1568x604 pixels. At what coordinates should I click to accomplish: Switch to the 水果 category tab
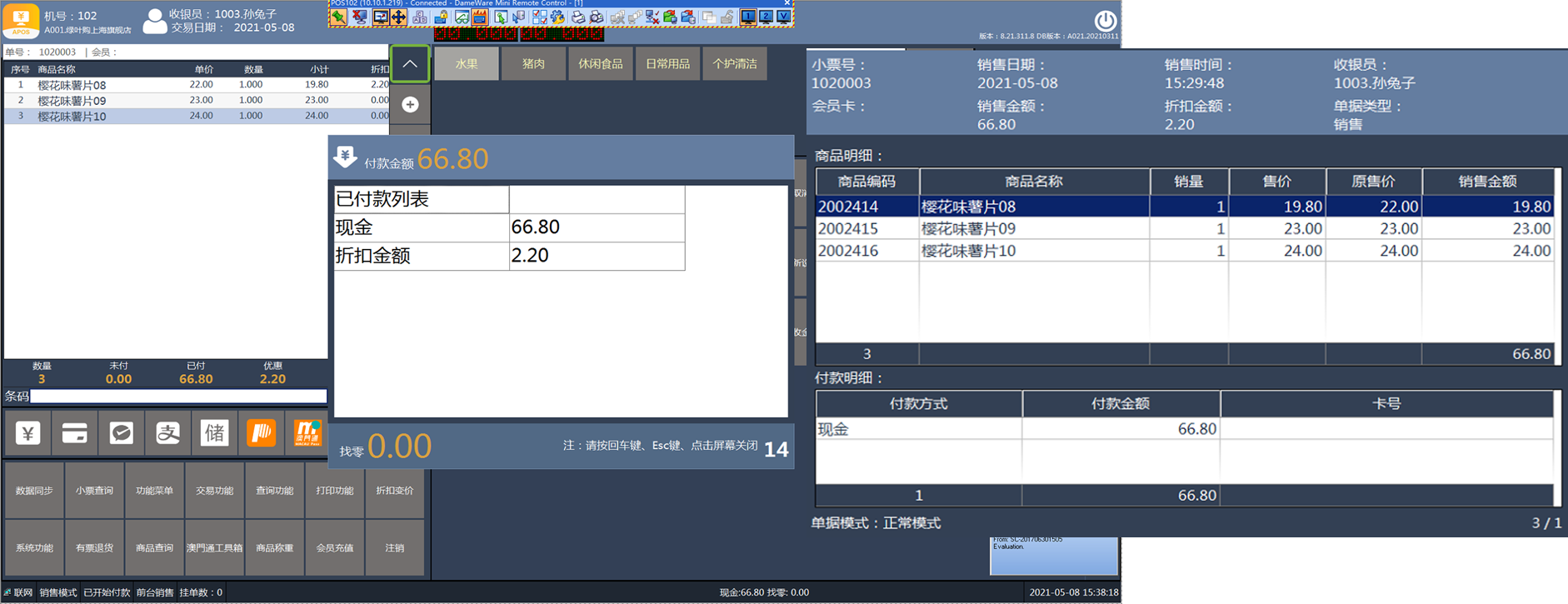pyautogui.click(x=467, y=64)
